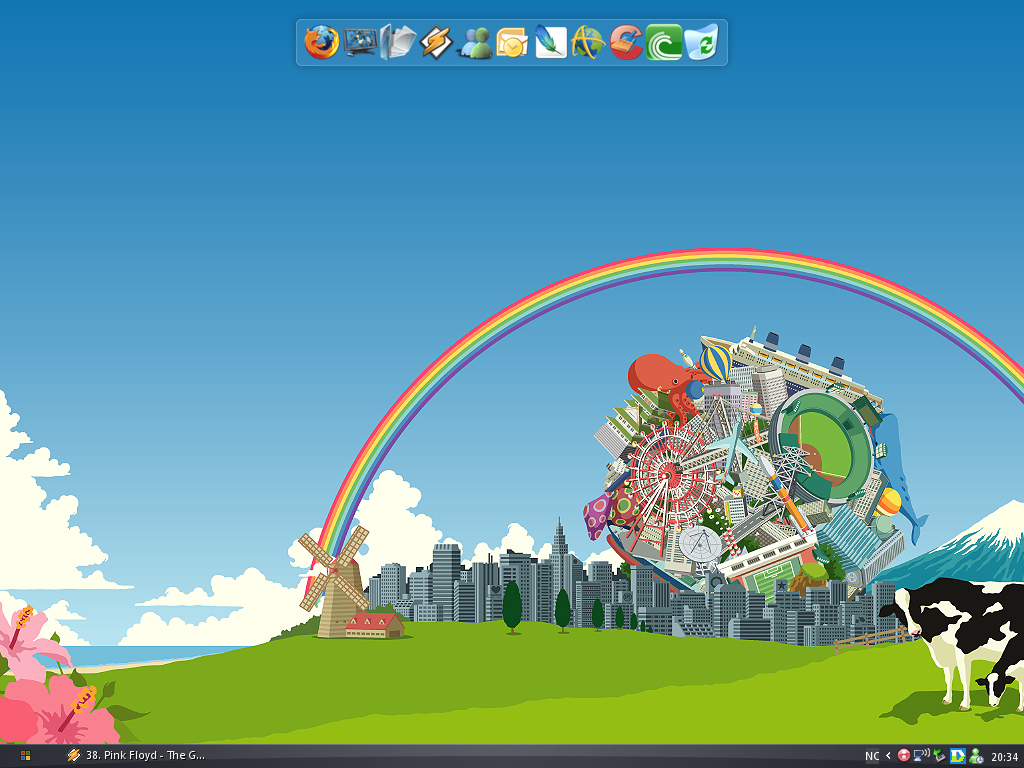Select the blue D tray icon

(958, 756)
